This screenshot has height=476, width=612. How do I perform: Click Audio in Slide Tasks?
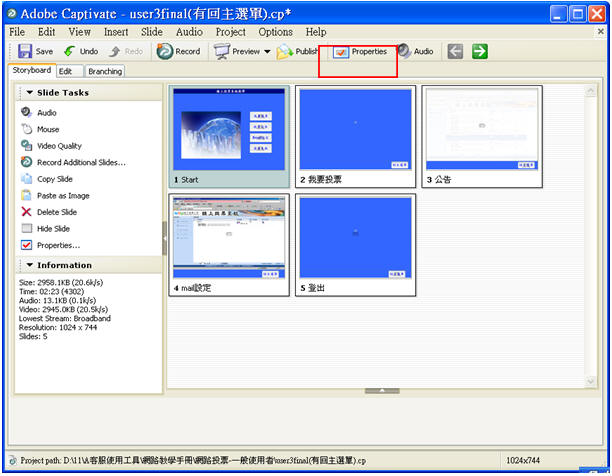(x=39, y=112)
